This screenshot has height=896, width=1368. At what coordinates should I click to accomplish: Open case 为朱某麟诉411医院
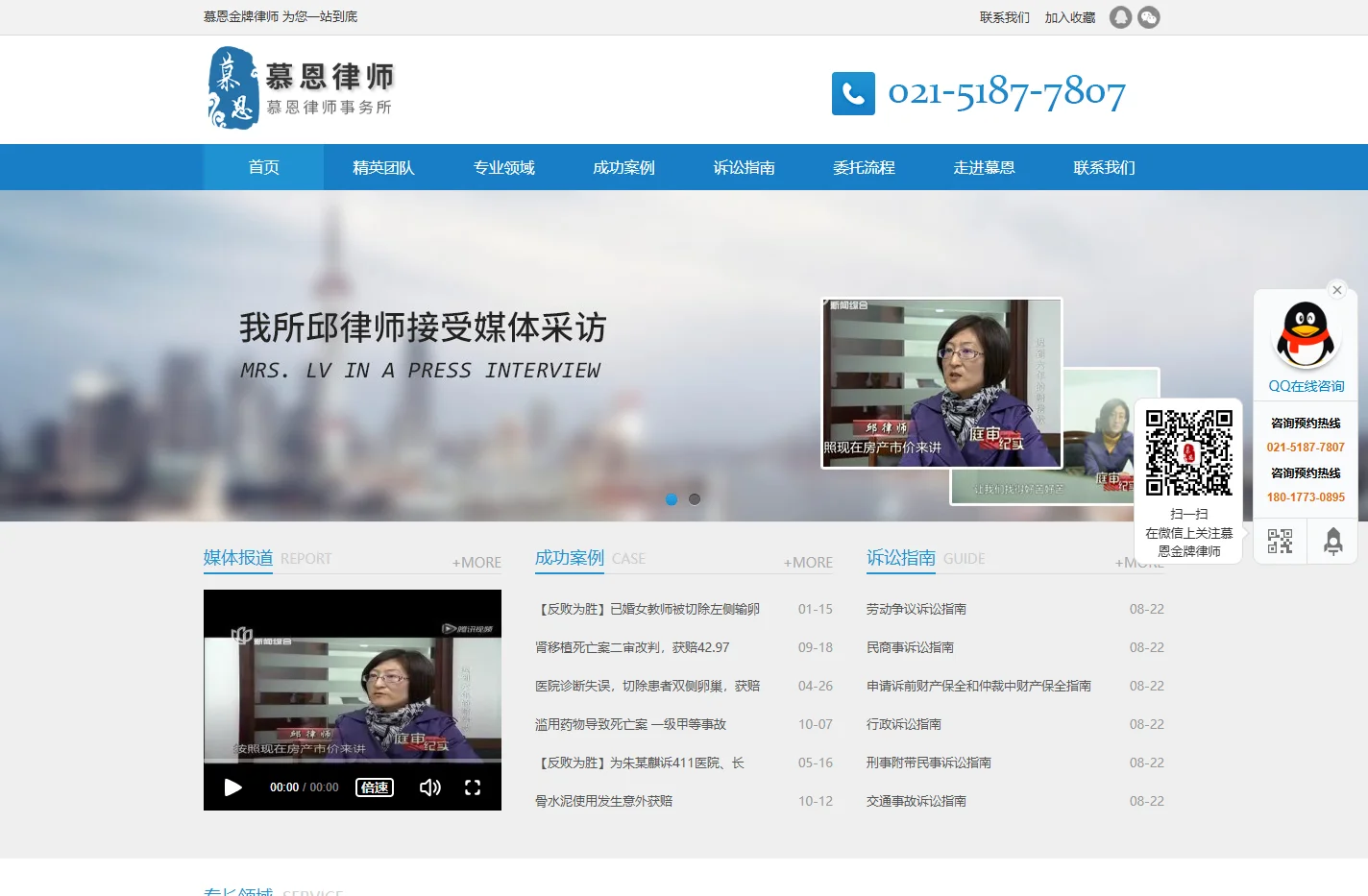coord(640,763)
